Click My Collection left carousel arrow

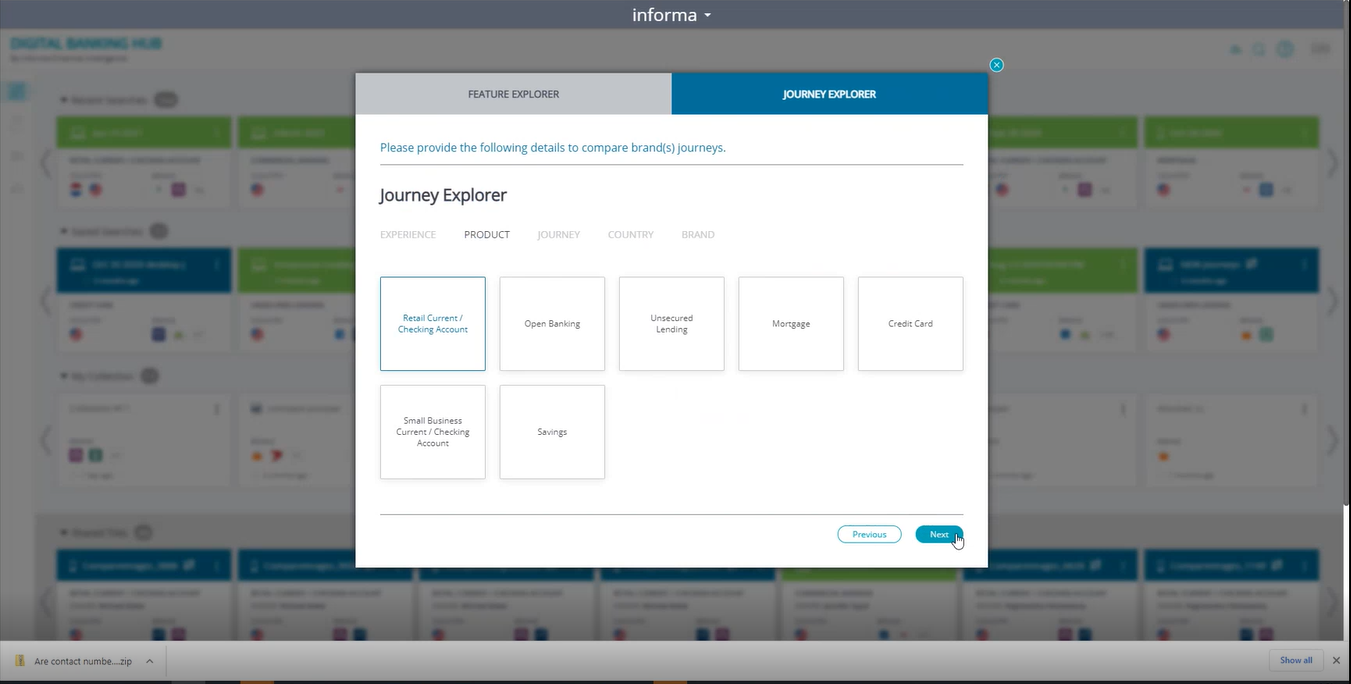[45, 440]
